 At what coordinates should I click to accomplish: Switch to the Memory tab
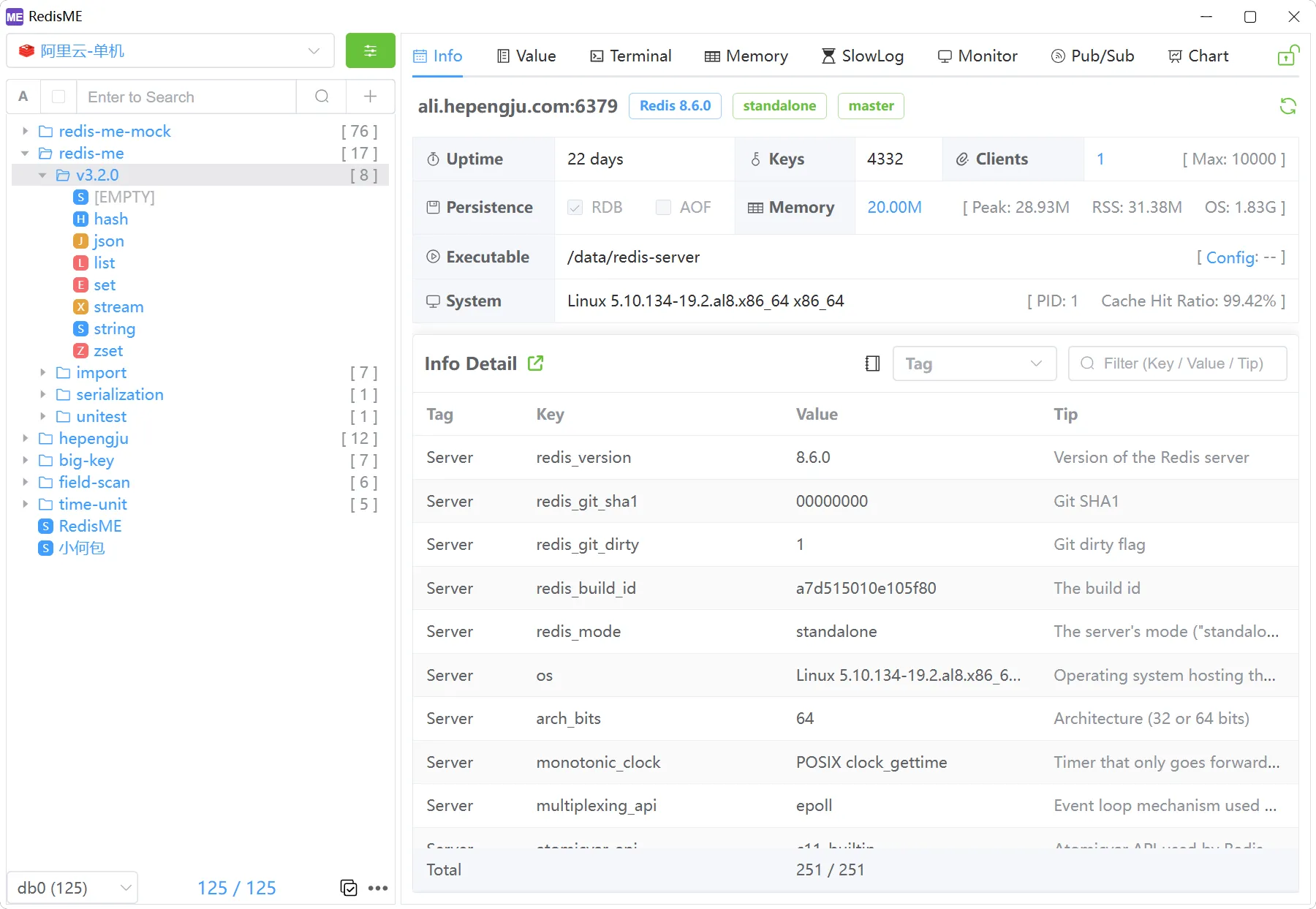pos(746,56)
